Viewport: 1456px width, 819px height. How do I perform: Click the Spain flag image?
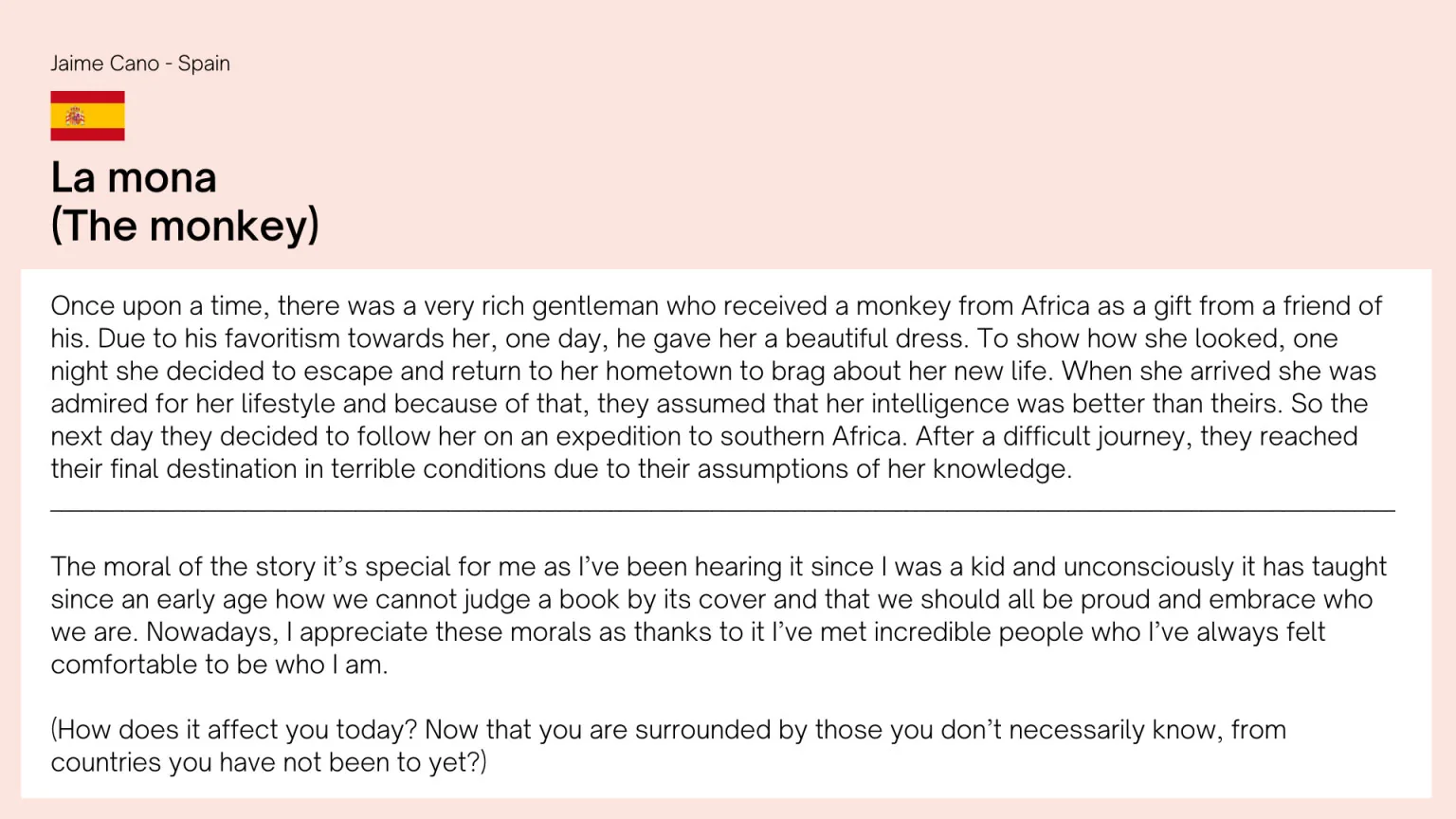[87, 116]
